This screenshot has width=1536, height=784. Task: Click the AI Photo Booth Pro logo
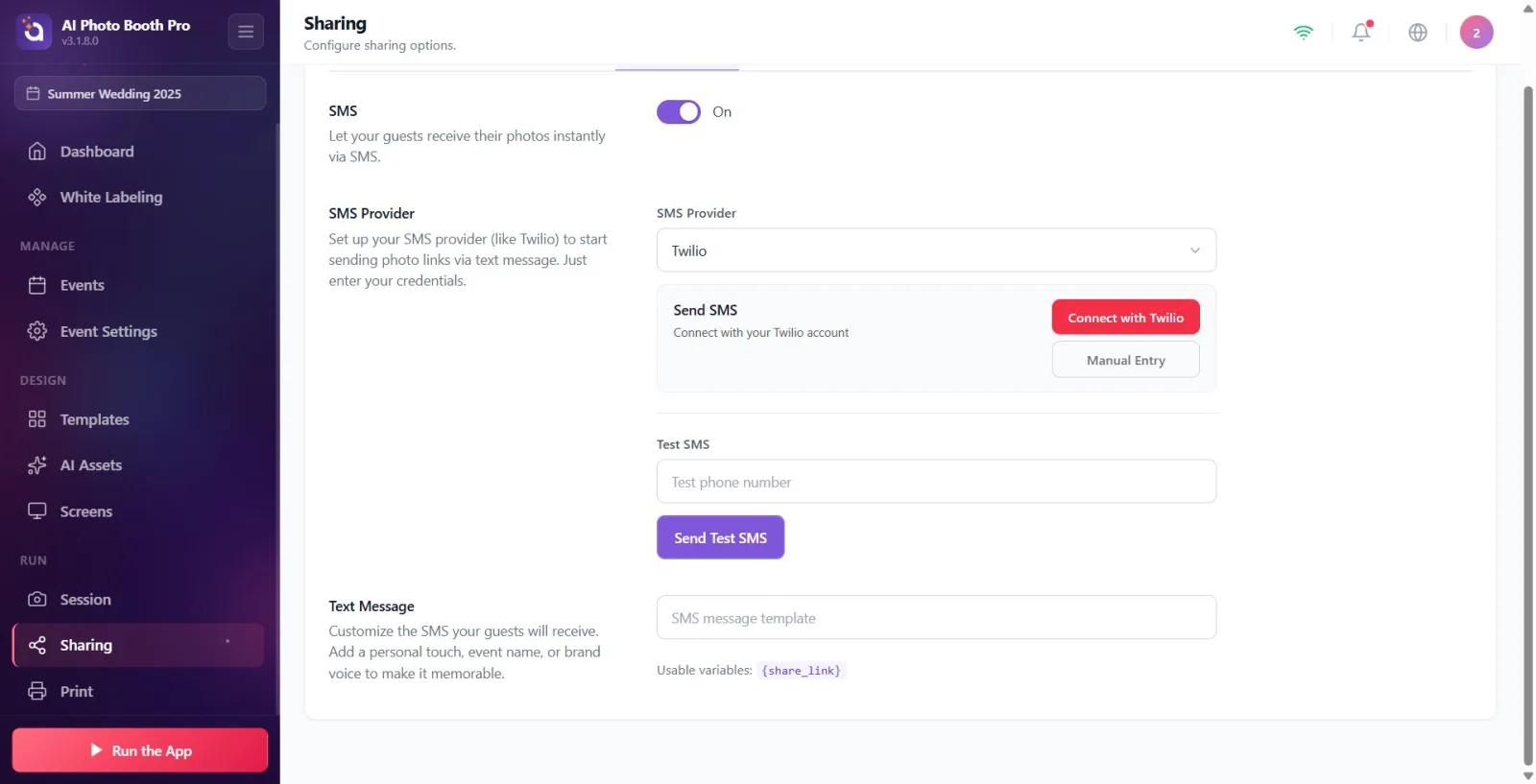point(34,32)
